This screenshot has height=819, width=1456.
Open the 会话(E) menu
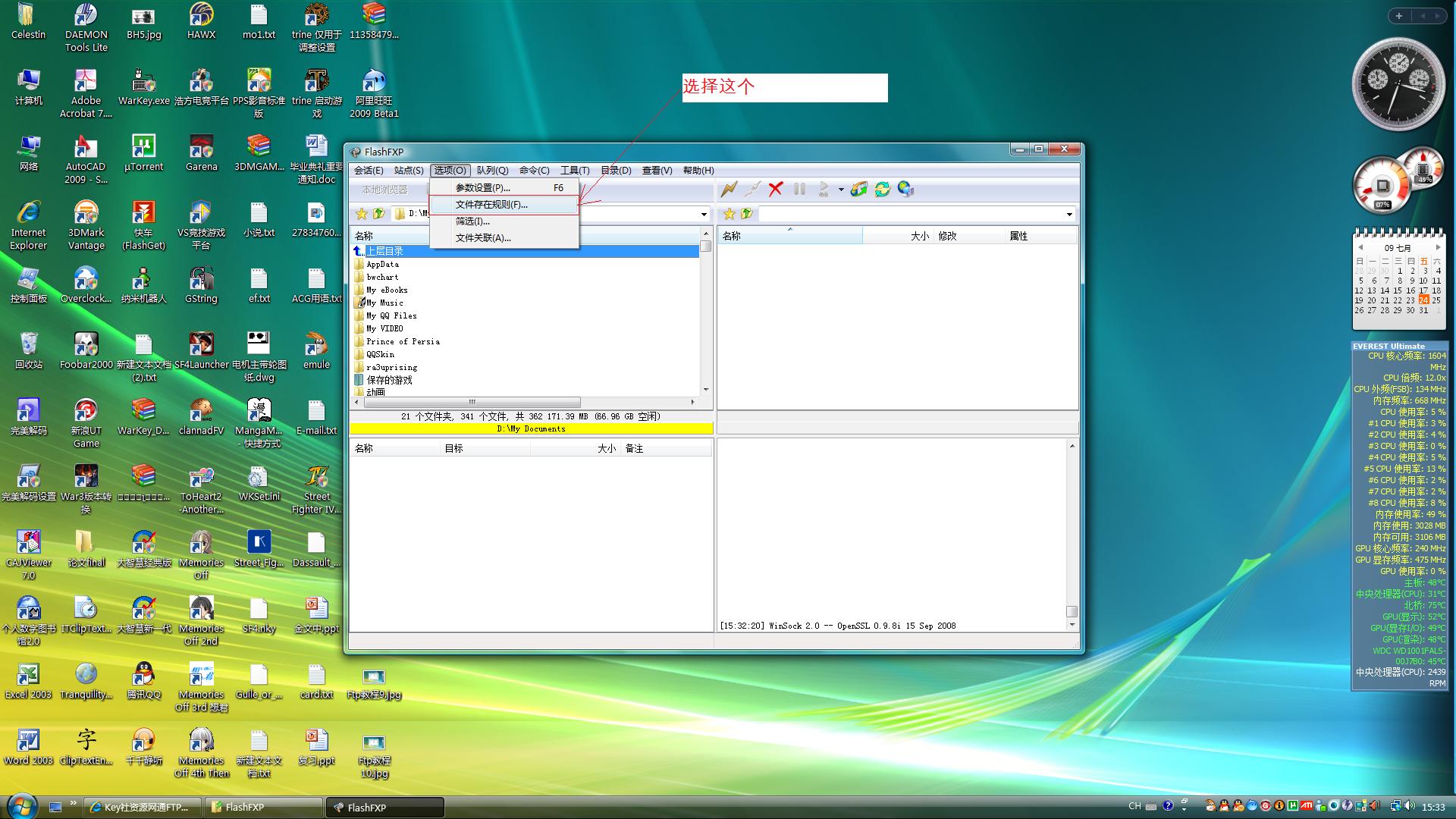pyautogui.click(x=369, y=171)
